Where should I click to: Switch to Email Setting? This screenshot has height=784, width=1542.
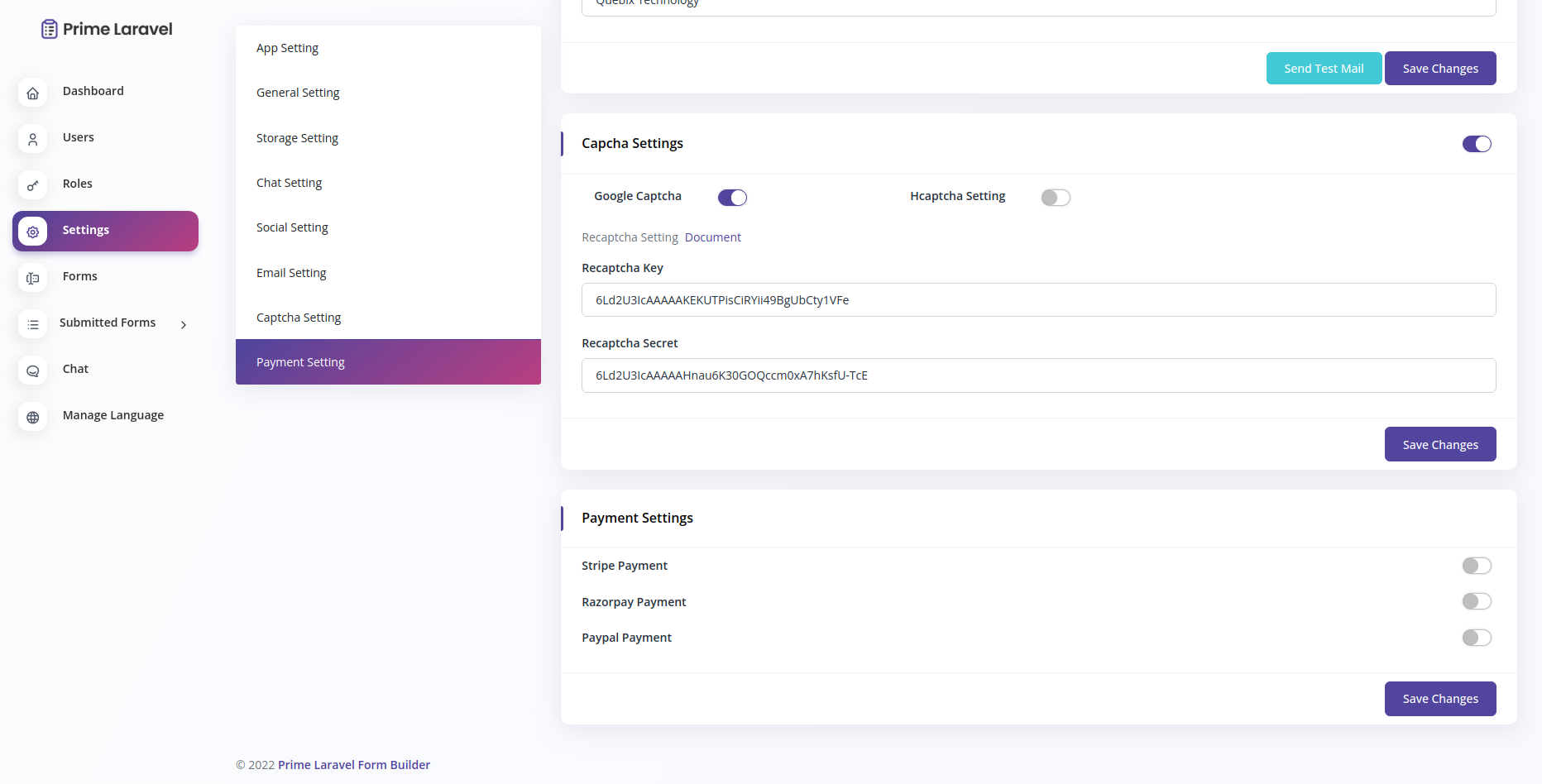291,272
